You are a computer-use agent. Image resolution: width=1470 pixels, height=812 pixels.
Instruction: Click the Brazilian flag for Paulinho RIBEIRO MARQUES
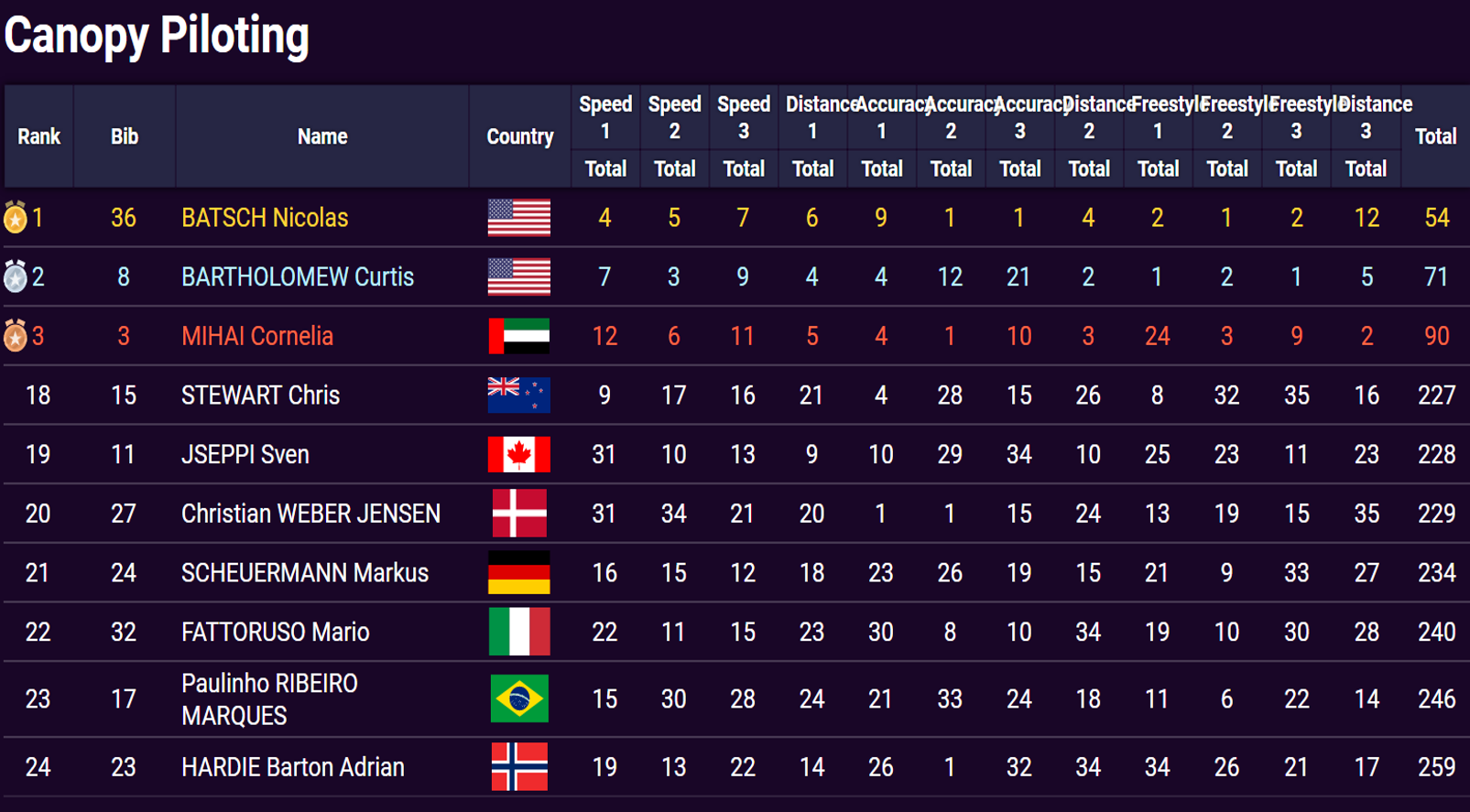519,699
